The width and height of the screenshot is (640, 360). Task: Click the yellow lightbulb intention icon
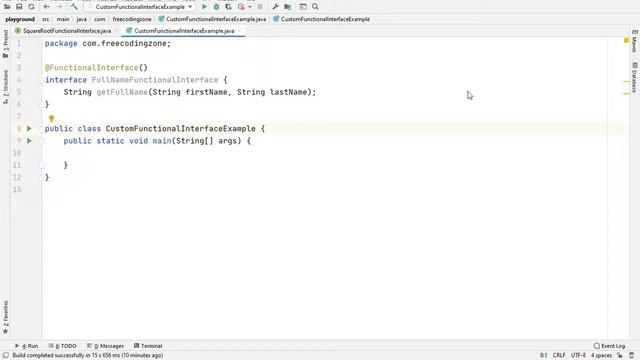click(x=51, y=118)
